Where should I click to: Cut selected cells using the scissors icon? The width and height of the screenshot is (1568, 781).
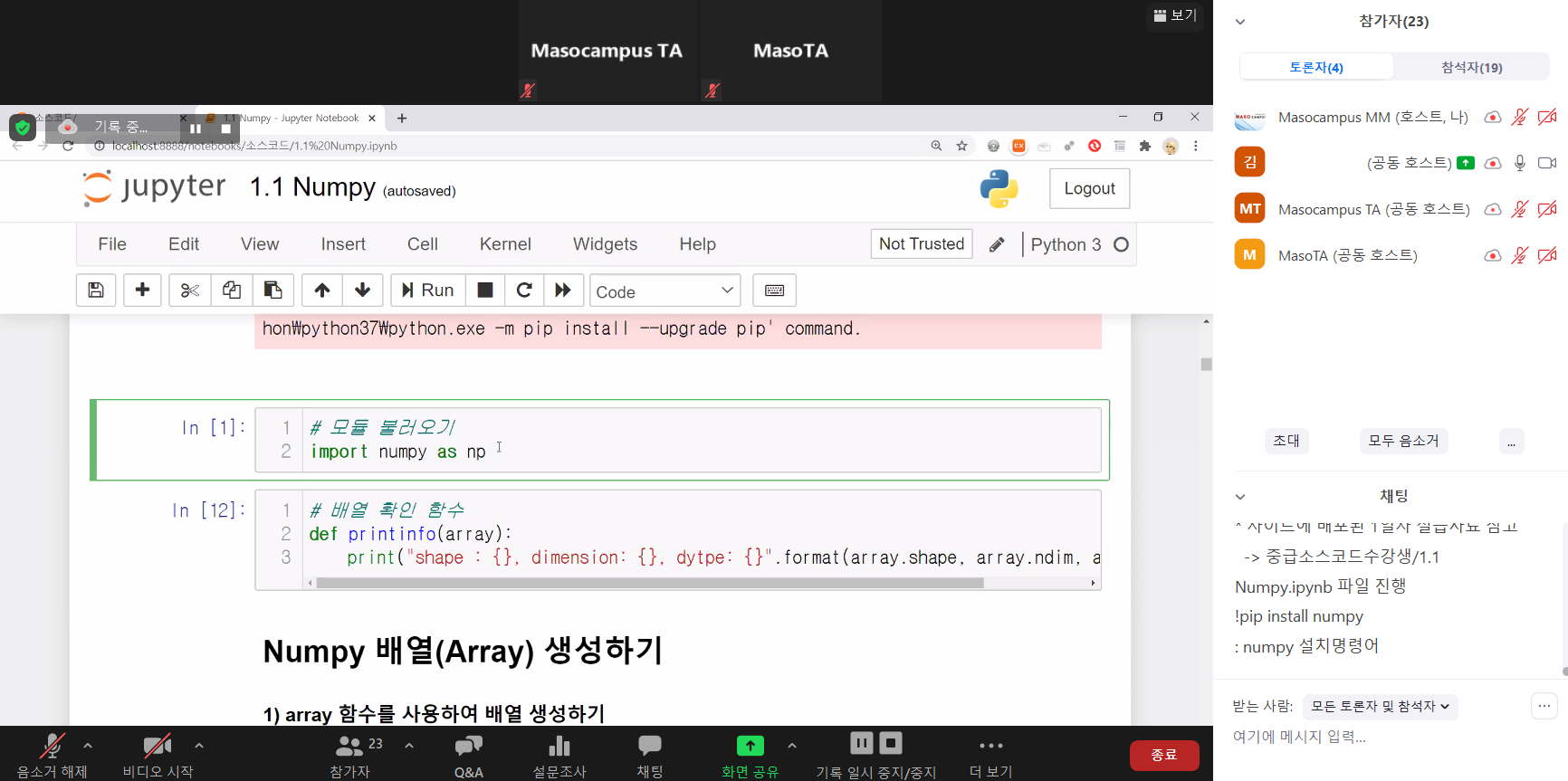click(189, 290)
